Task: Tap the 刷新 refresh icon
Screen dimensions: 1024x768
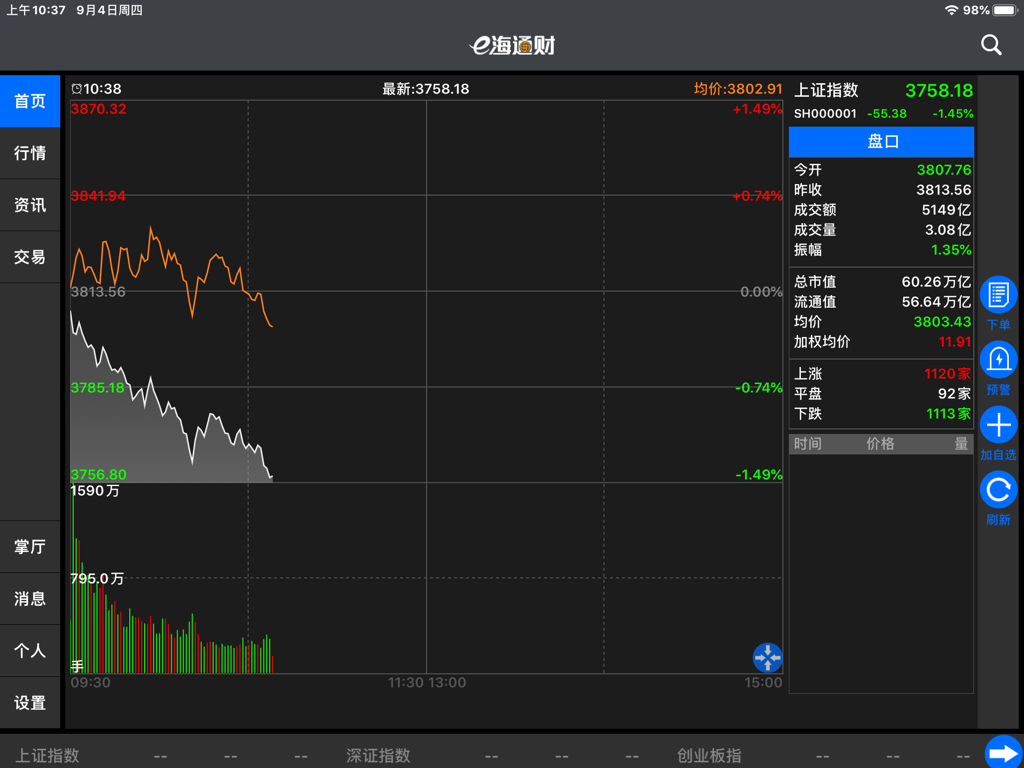Action: (998, 489)
